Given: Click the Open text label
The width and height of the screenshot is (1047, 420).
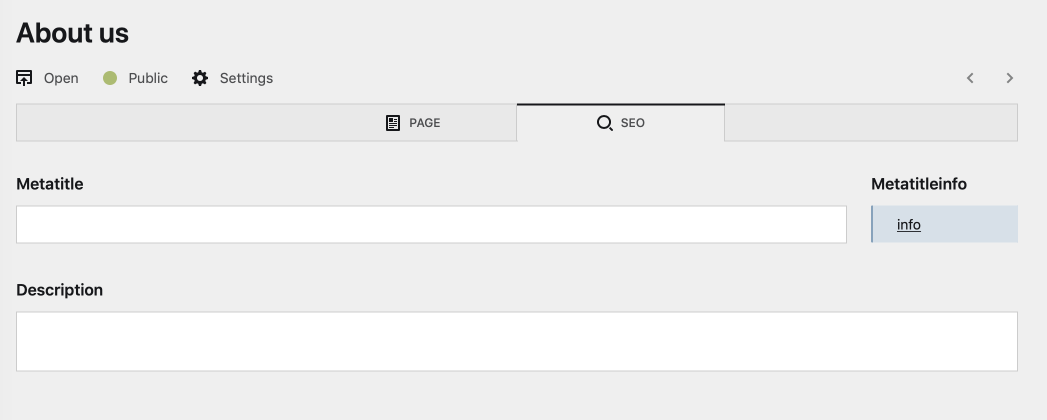Looking at the screenshot, I should click(61, 78).
